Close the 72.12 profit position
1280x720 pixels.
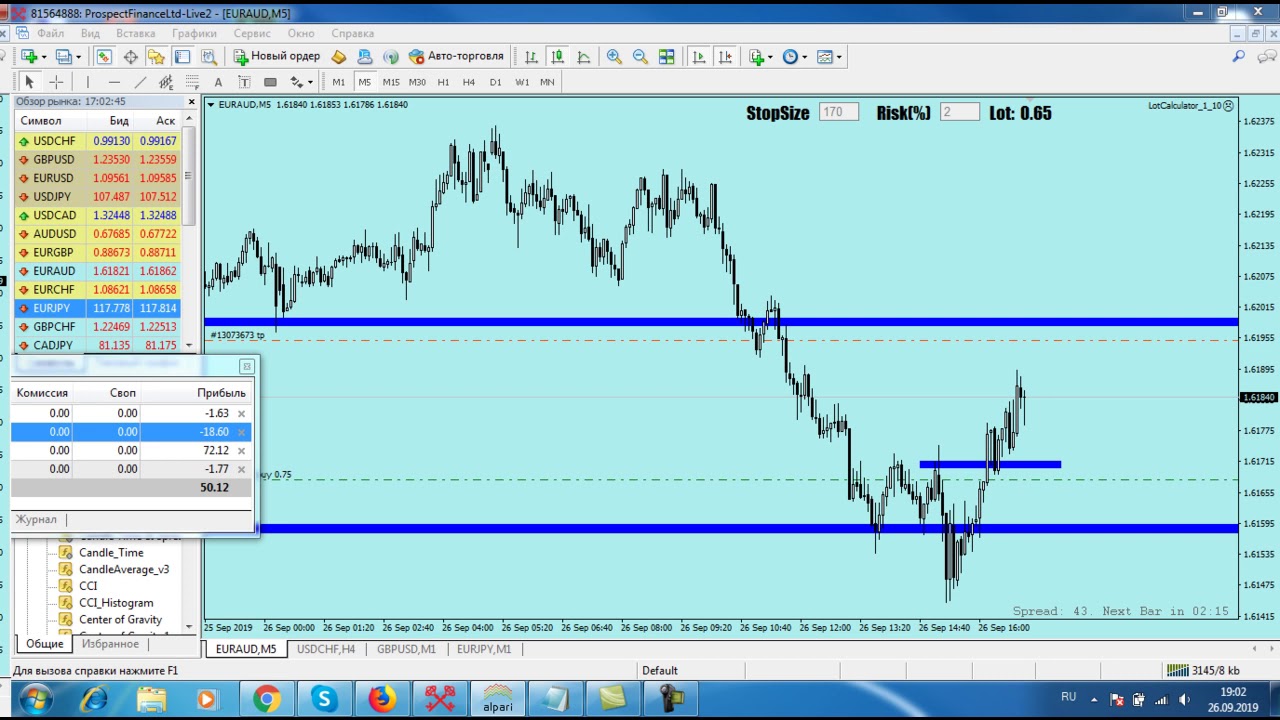coord(241,451)
